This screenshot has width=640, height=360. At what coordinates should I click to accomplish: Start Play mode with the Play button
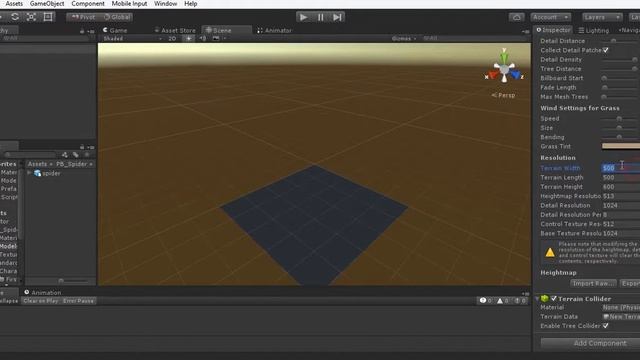(303, 17)
